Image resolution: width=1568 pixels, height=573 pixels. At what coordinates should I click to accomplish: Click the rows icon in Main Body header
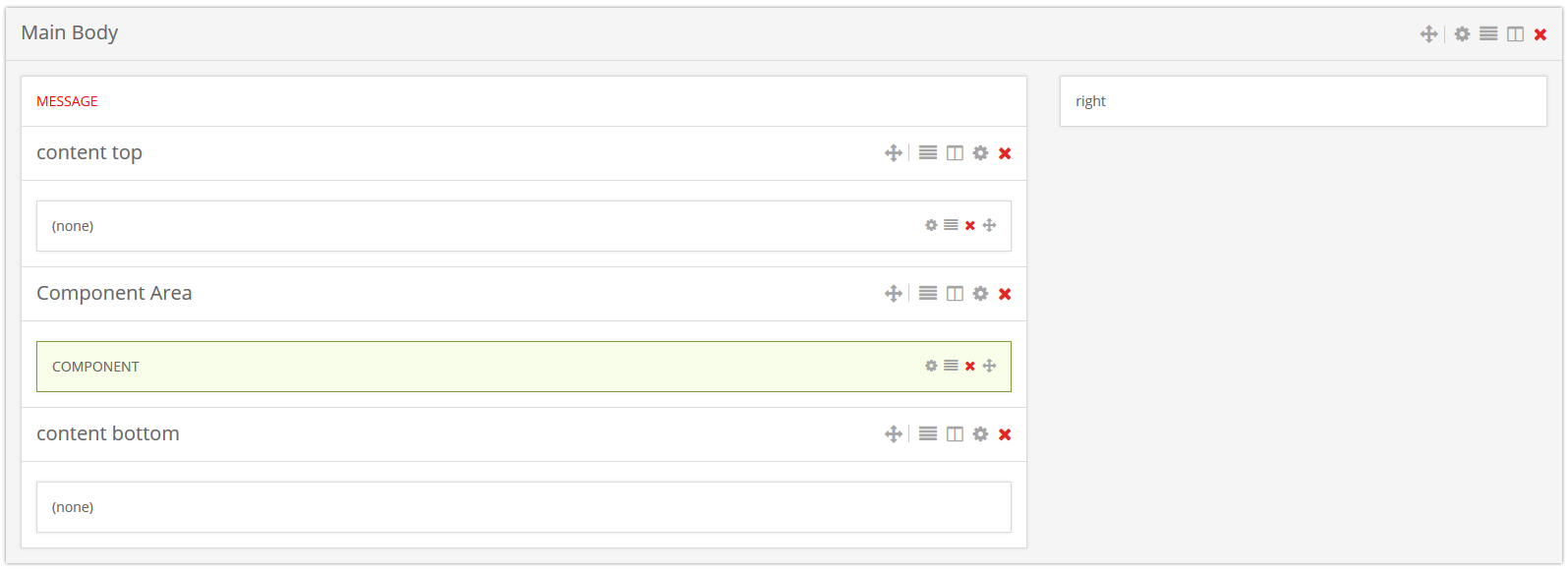tap(1488, 34)
